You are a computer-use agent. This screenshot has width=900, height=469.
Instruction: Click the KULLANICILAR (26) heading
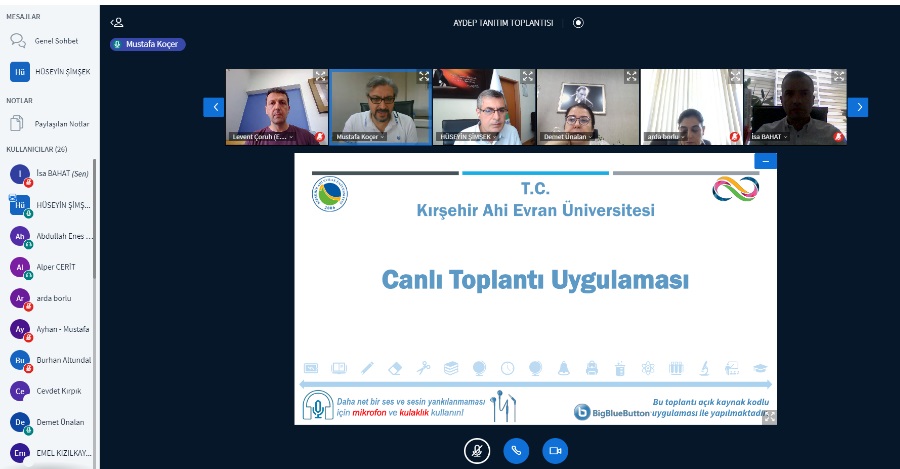click(x=37, y=149)
